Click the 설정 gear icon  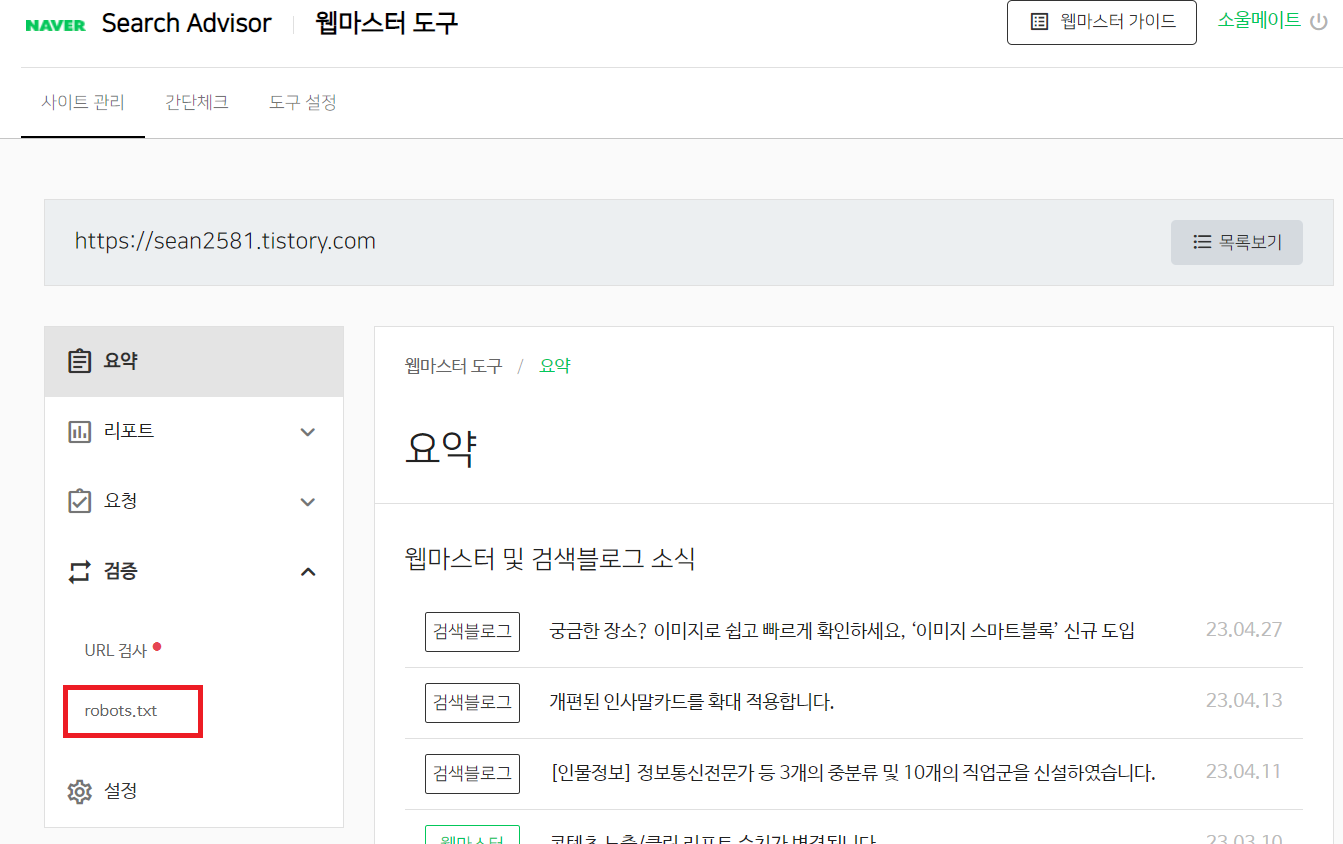[79, 792]
